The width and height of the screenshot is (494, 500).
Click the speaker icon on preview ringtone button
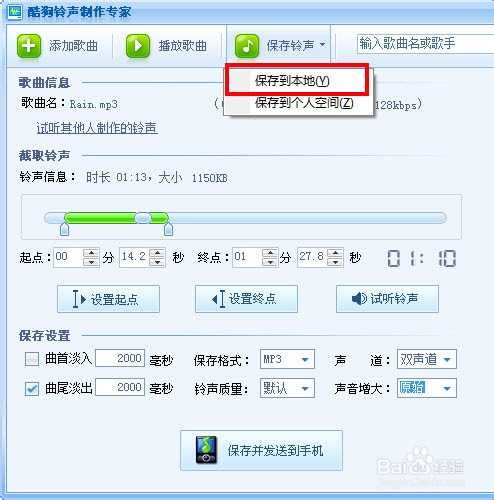click(359, 298)
